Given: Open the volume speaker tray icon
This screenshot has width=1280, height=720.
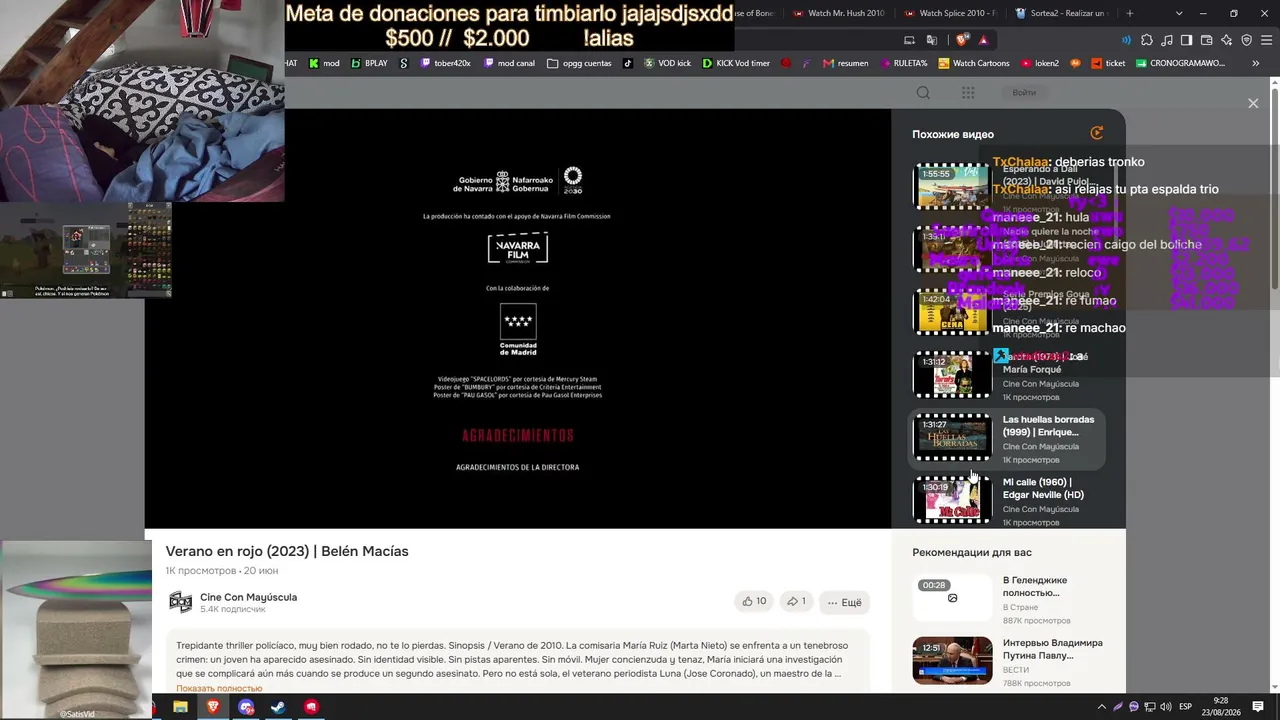Looking at the screenshot, I should pyautogui.click(x=1166, y=707).
